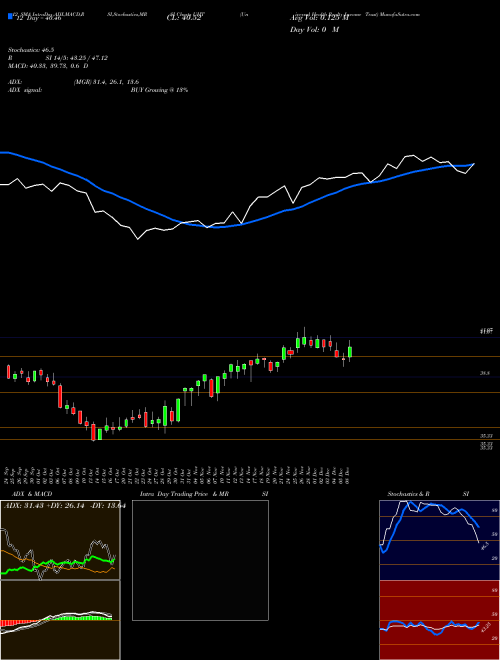
Task: Click the blue 12-day SMA legend square
Action: point(10,17)
